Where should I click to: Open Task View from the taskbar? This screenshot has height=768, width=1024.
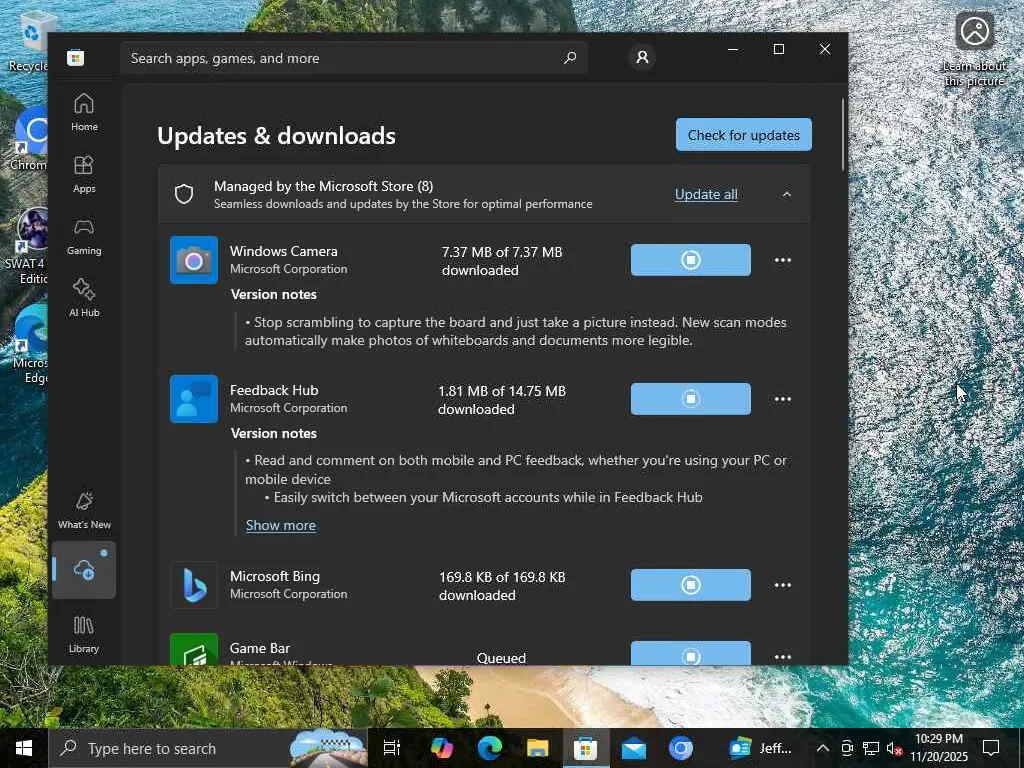(x=392, y=748)
